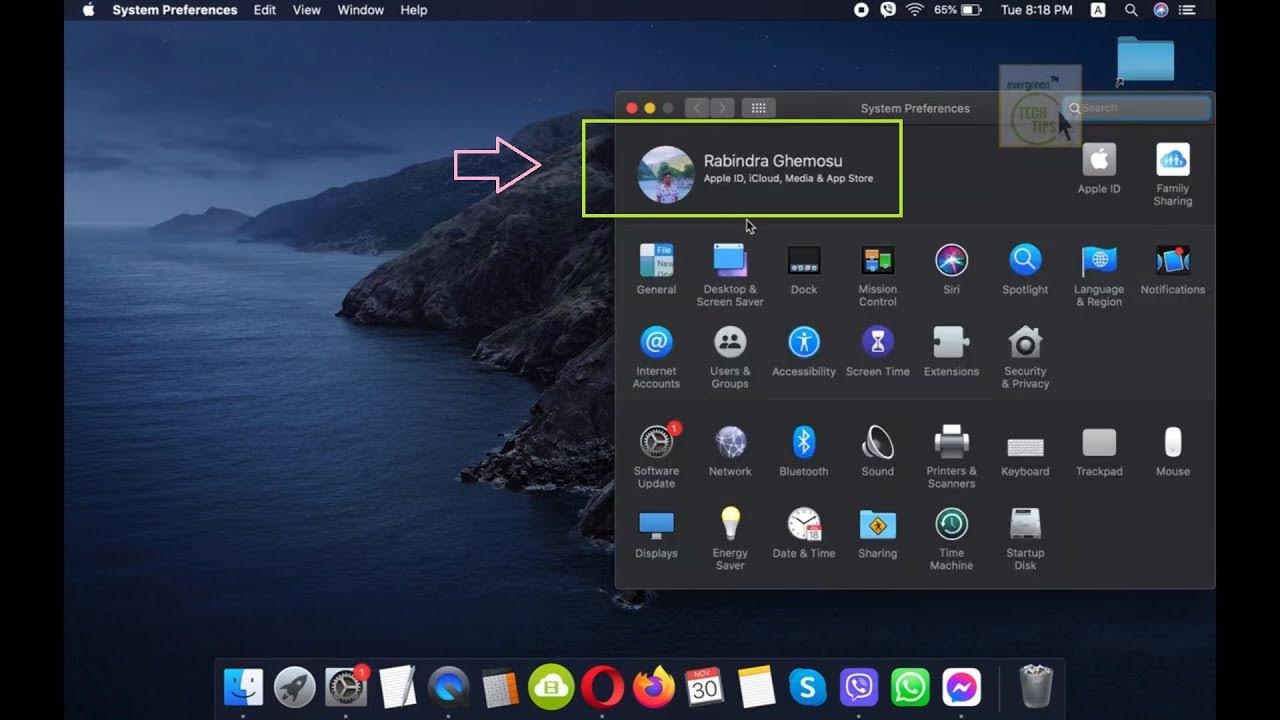Open the Help menu
The height and width of the screenshot is (720, 1280).
click(414, 10)
